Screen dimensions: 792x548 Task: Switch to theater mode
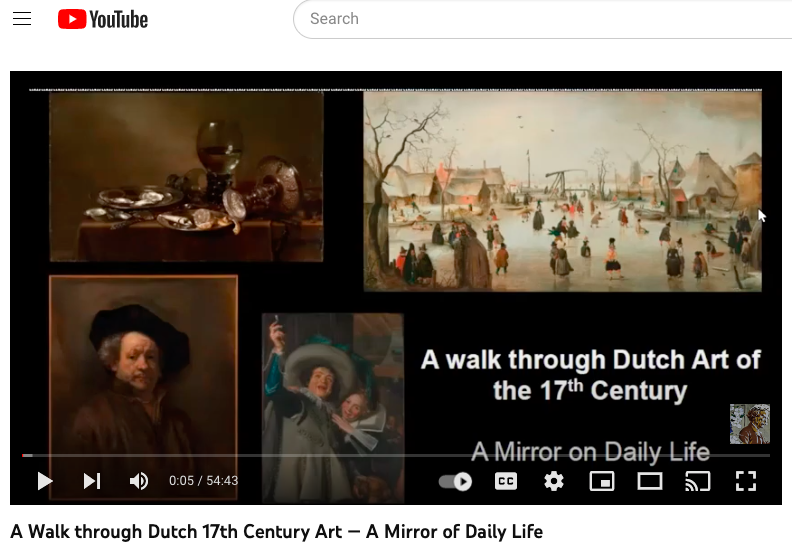[x=650, y=481]
